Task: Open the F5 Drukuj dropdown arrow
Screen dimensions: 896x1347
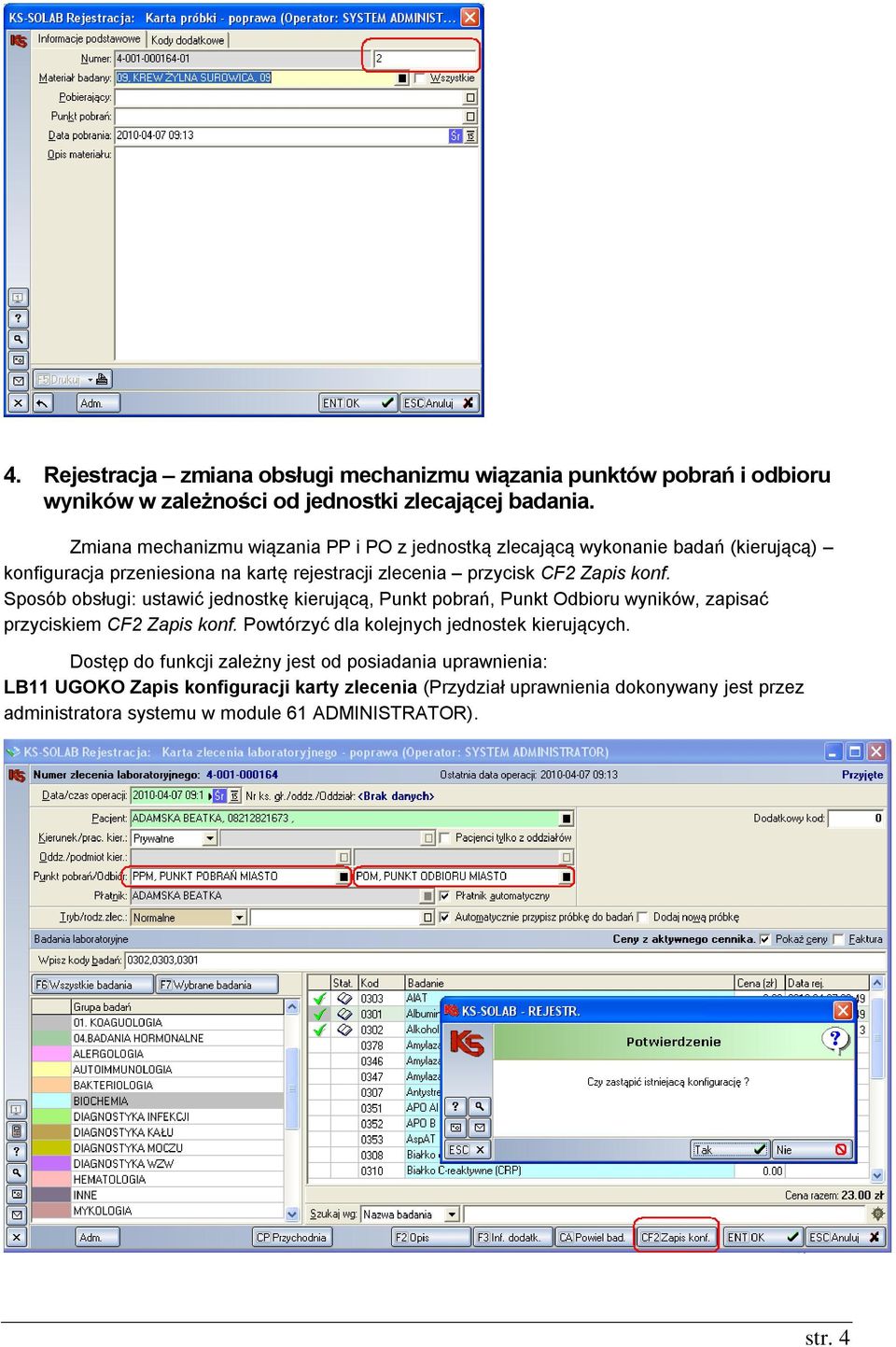Action: pos(91,380)
